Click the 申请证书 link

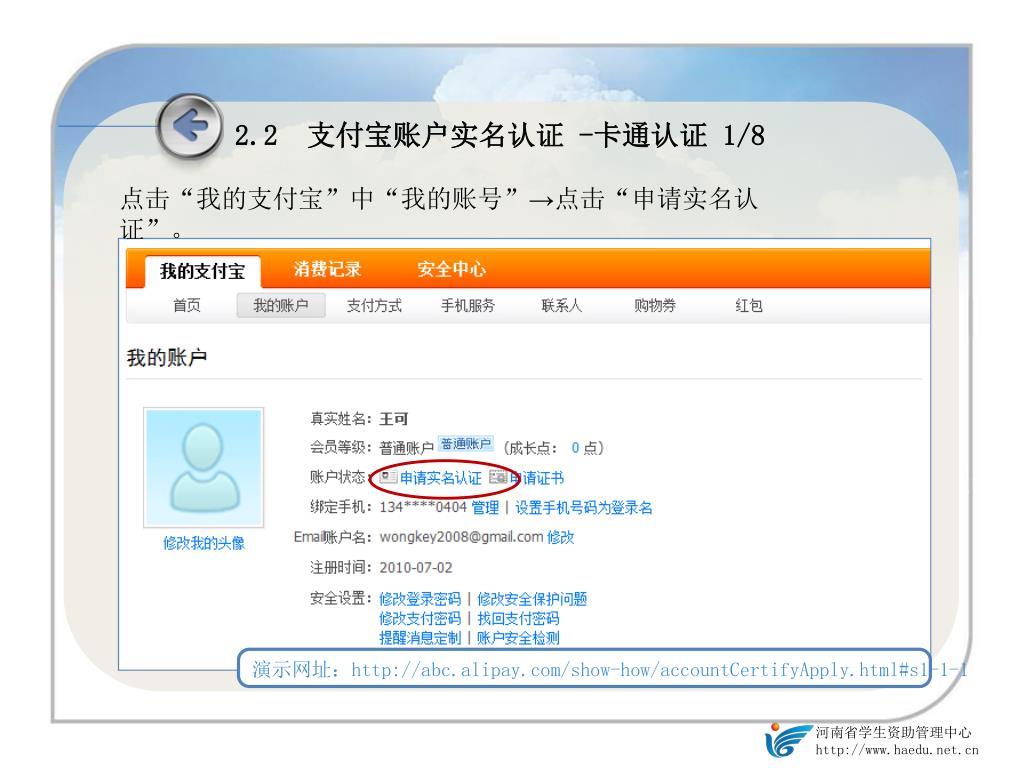pos(537,478)
